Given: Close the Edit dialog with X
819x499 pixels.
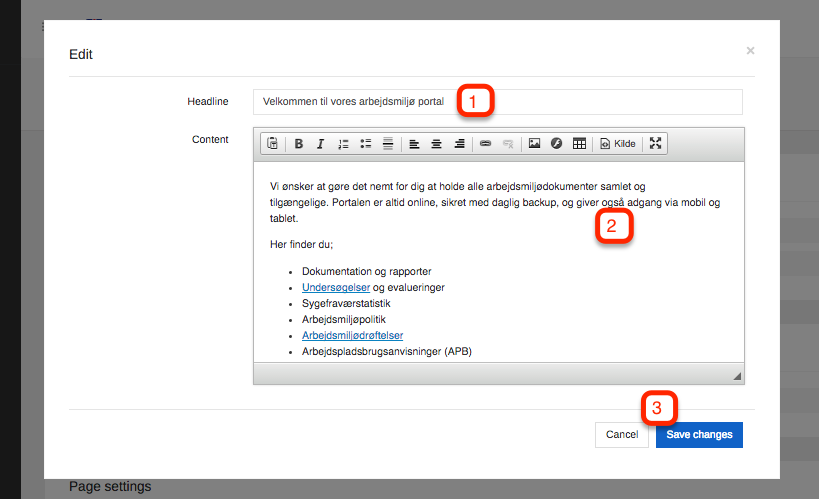Looking at the screenshot, I should (x=751, y=51).
